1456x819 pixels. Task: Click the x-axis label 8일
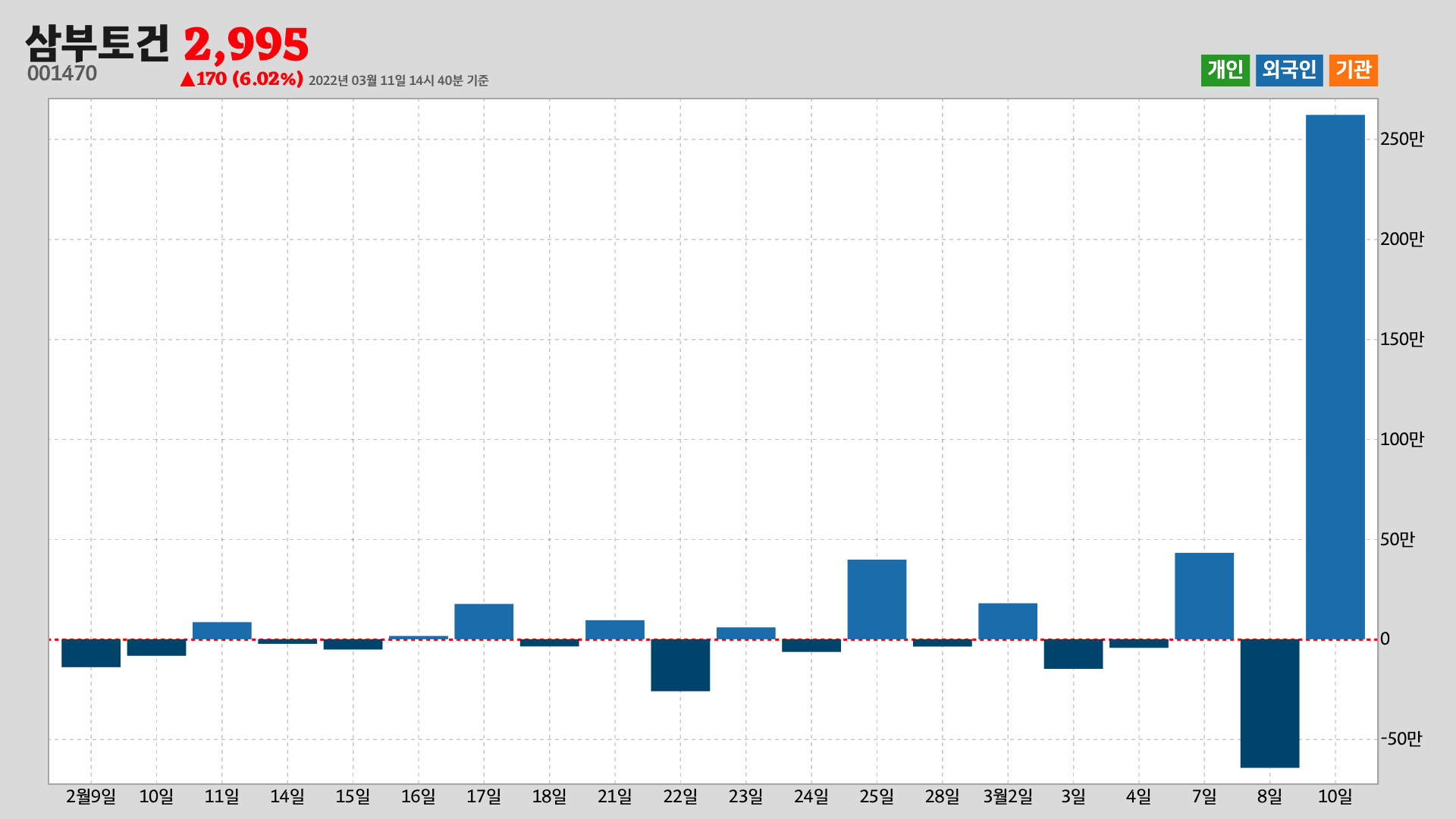tap(1269, 796)
